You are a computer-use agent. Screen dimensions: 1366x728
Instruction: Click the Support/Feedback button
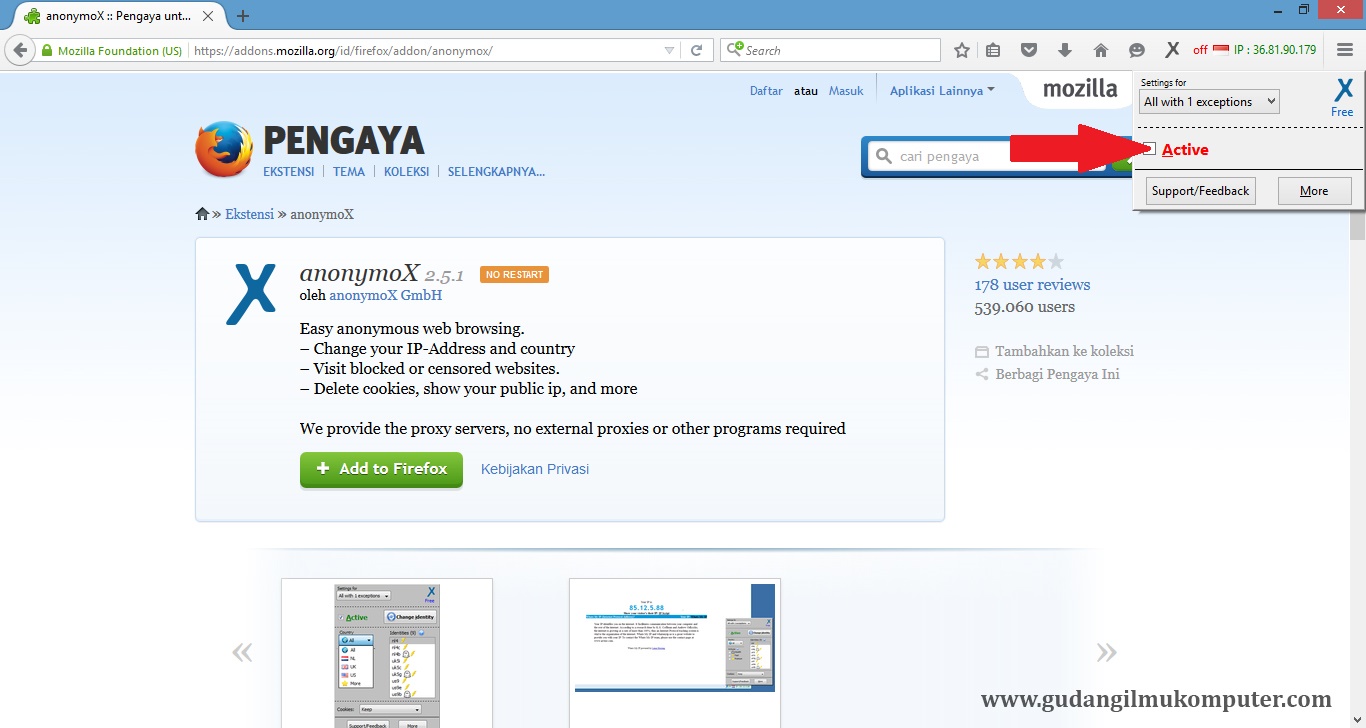click(1200, 191)
